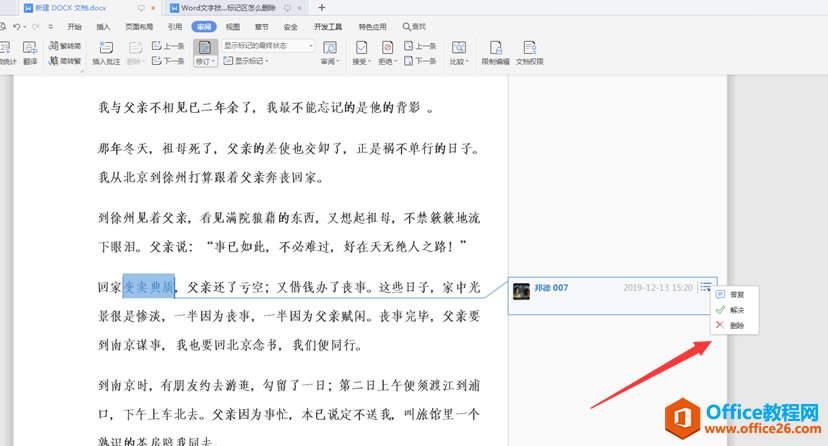Switch to the 特色应用 tab
This screenshot has height=446, width=828.
click(x=372, y=27)
